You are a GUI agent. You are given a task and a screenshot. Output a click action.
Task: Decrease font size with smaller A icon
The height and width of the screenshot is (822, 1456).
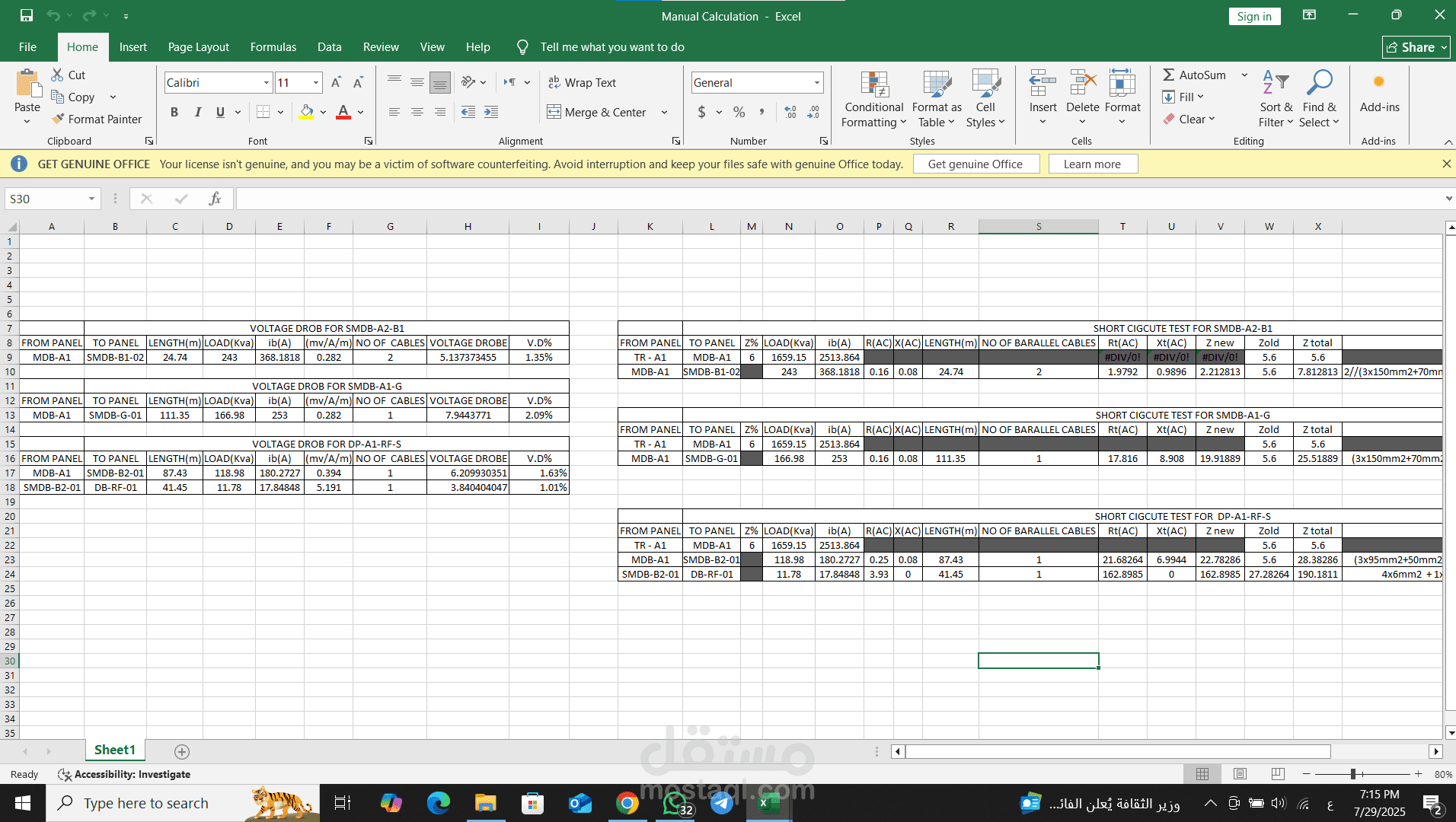[x=358, y=82]
